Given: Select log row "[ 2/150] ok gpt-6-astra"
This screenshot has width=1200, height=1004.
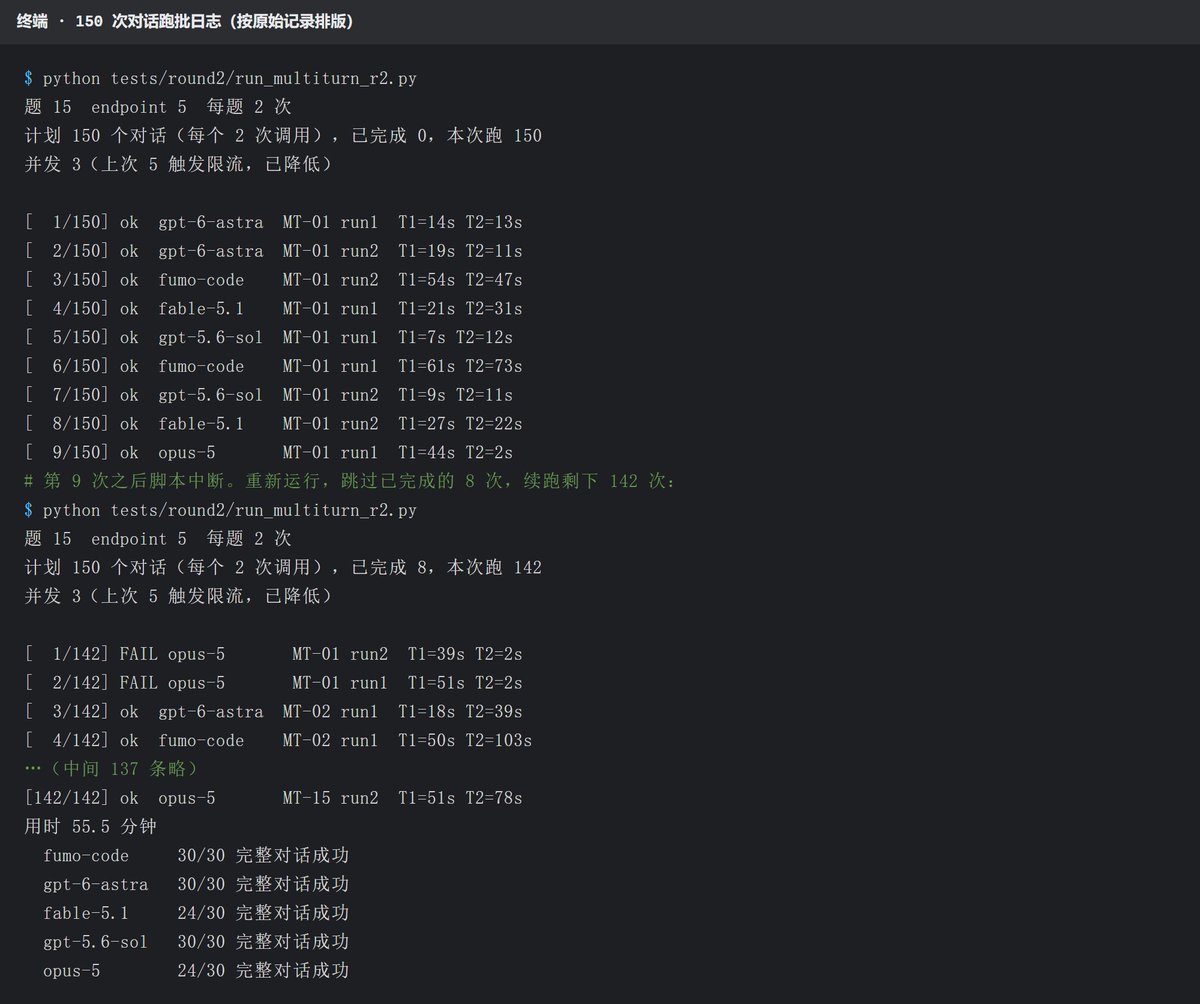Looking at the screenshot, I should [273, 251].
